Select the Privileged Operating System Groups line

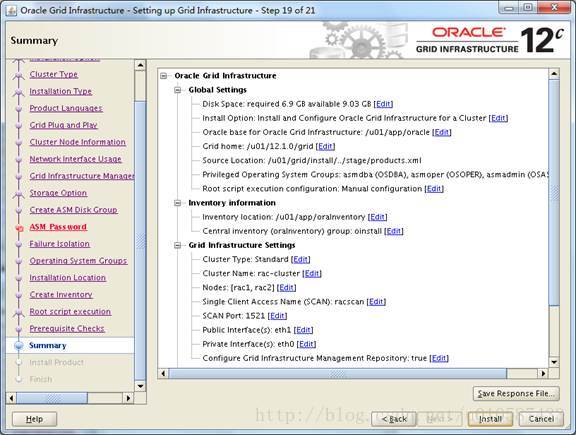click(375, 175)
